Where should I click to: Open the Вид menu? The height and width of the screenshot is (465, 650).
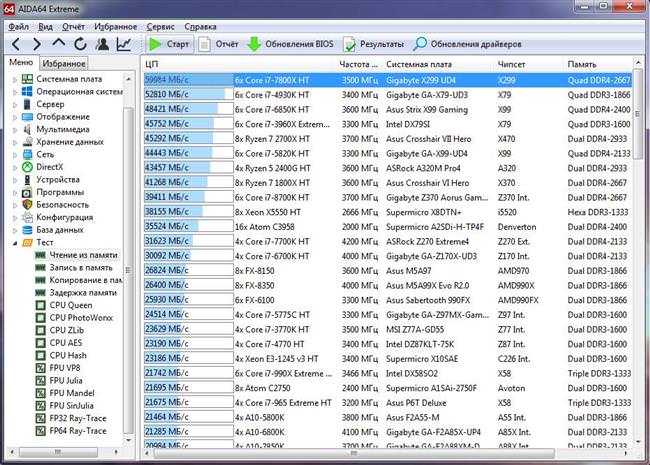coord(46,27)
